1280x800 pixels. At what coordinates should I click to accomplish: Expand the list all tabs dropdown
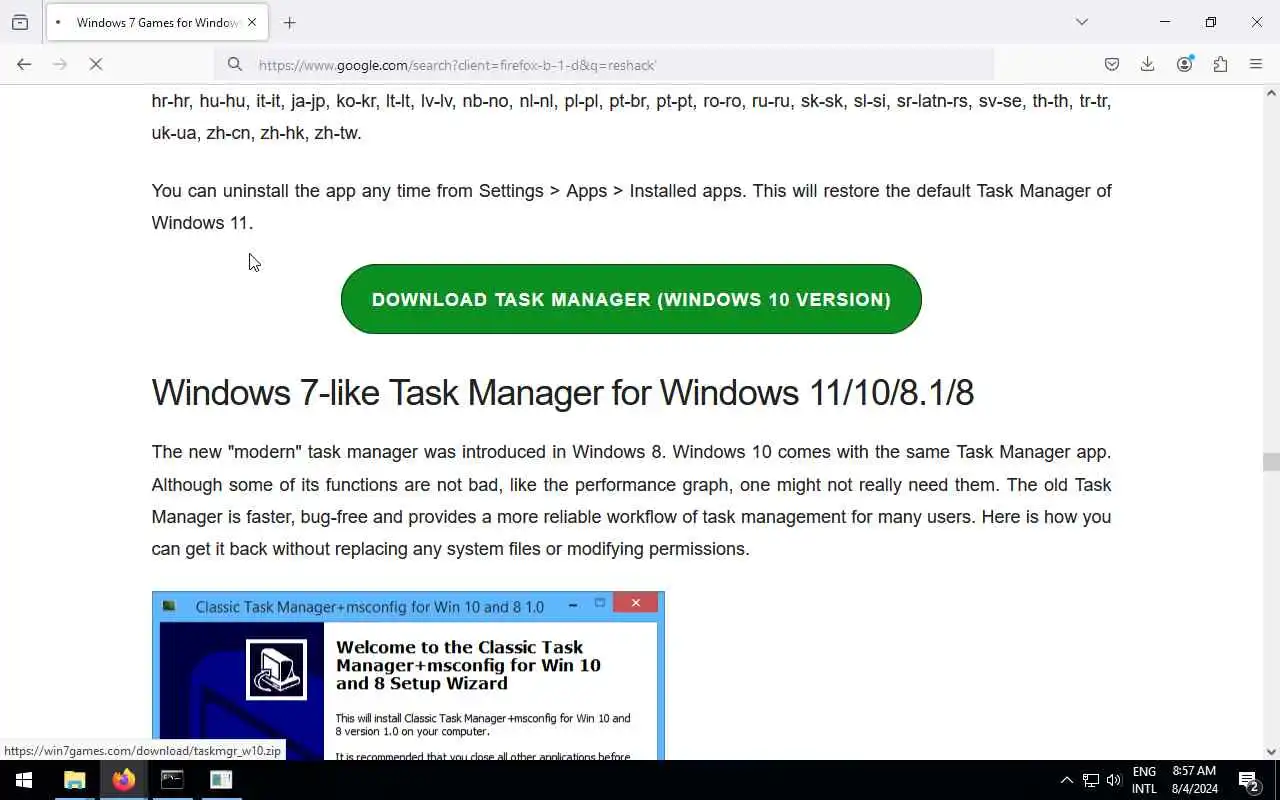pos(1081,22)
